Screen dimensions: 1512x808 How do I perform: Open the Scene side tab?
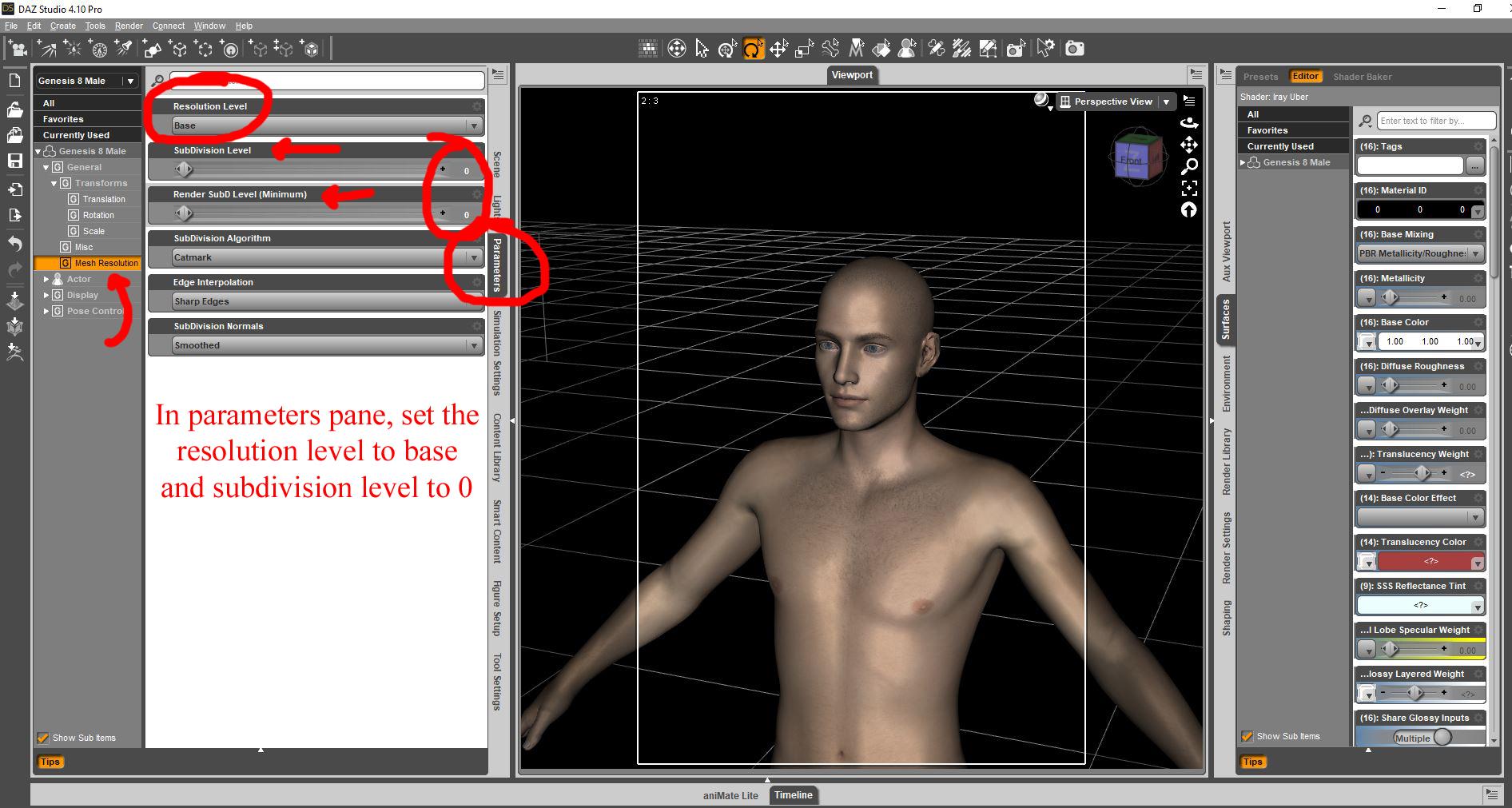[x=496, y=164]
